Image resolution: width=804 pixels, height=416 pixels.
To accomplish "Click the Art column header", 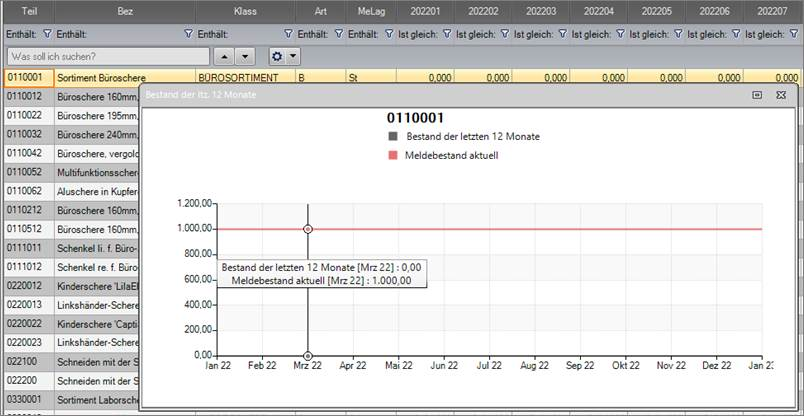I will [x=318, y=10].
